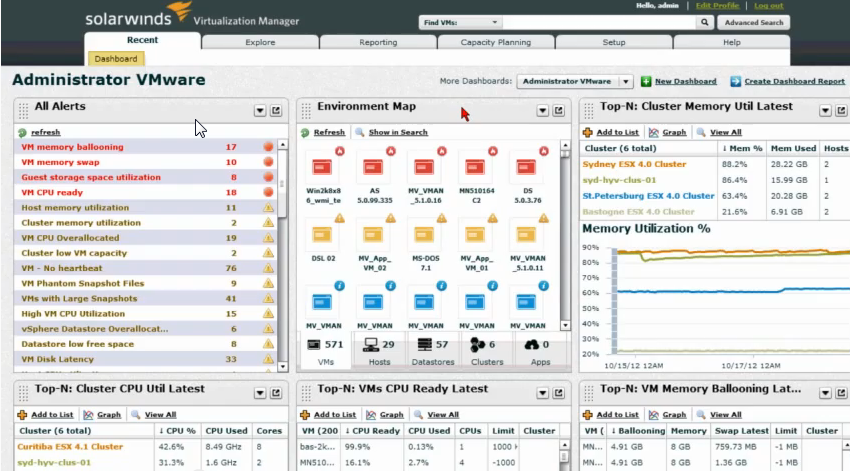Click the Advanced Search button
Screen dimensions: 850x471
coord(754,22)
